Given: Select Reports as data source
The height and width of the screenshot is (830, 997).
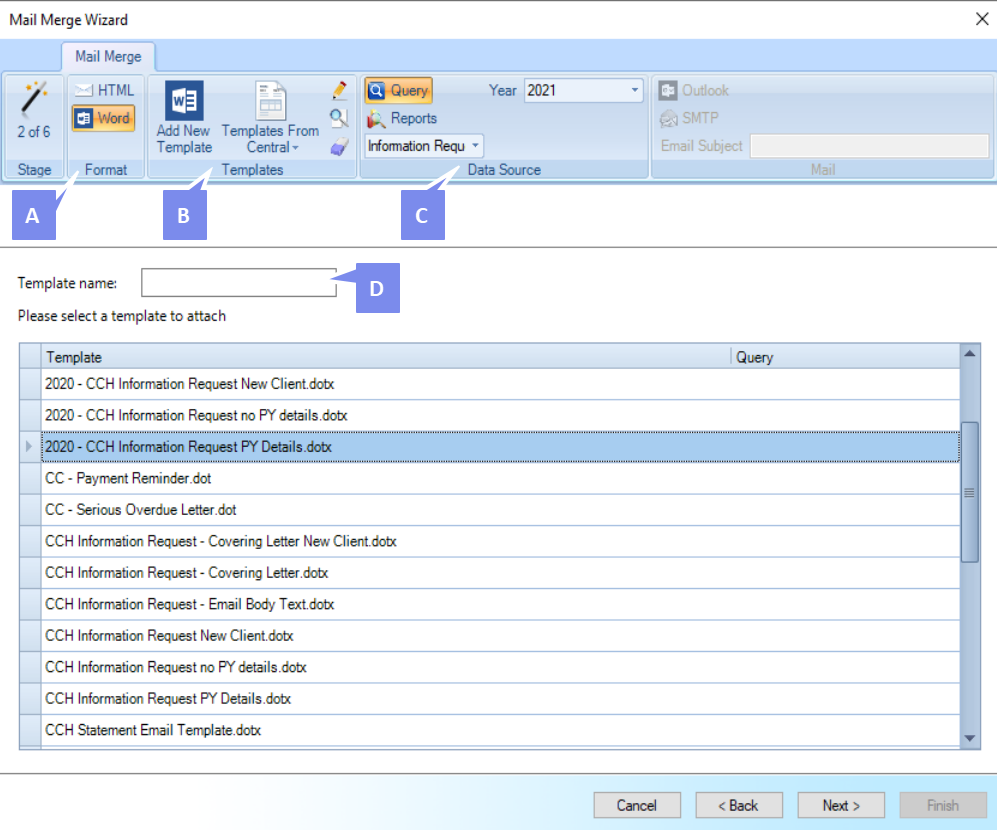Looking at the screenshot, I should (402, 118).
